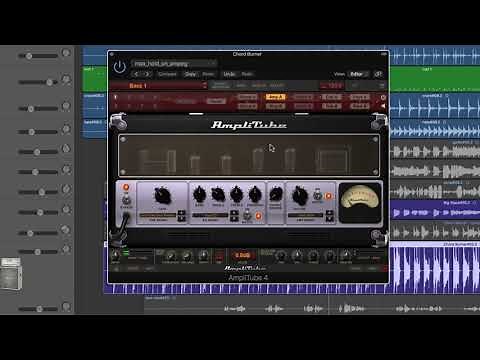Click the Copy button in plugin header
This screenshot has width=480, height=360.
[190, 74]
